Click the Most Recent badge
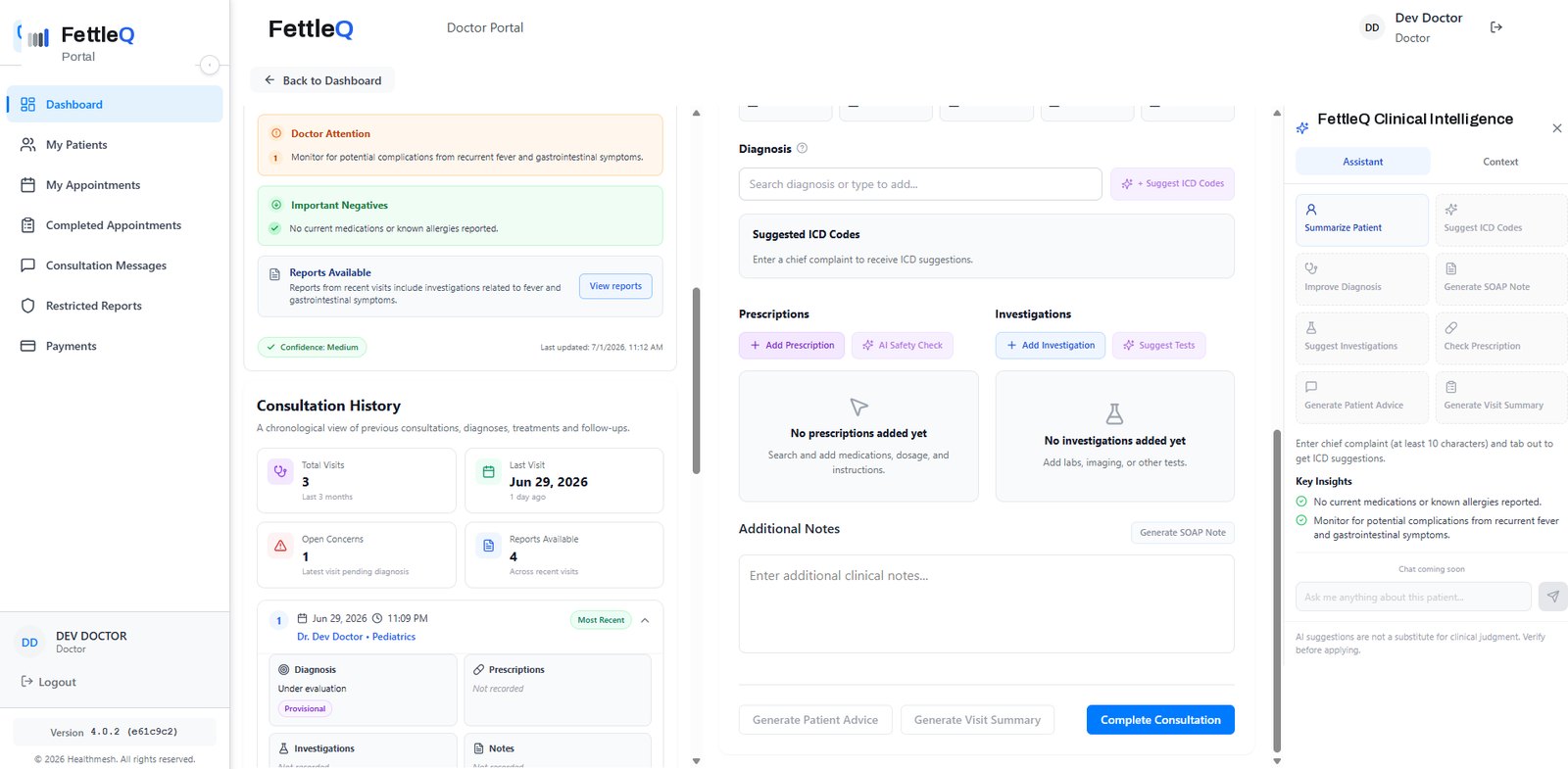This screenshot has width=1568, height=769. click(x=601, y=620)
